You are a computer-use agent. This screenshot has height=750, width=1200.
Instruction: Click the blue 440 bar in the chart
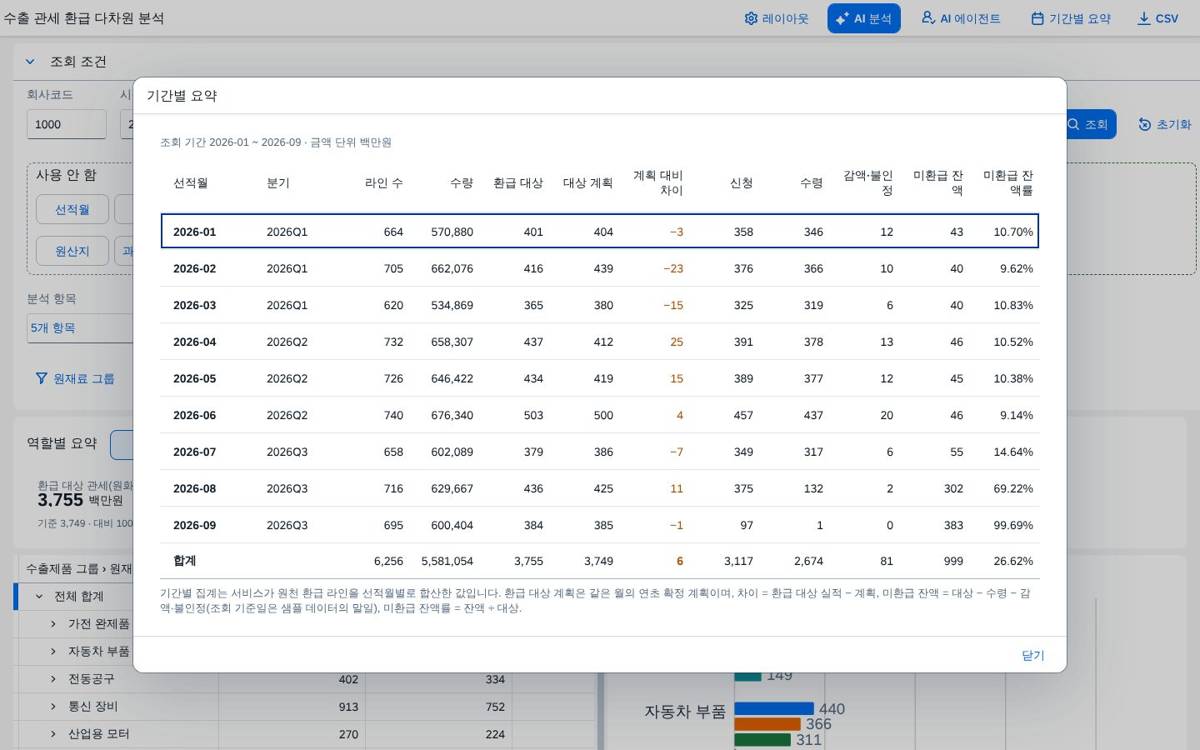(x=774, y=709)
